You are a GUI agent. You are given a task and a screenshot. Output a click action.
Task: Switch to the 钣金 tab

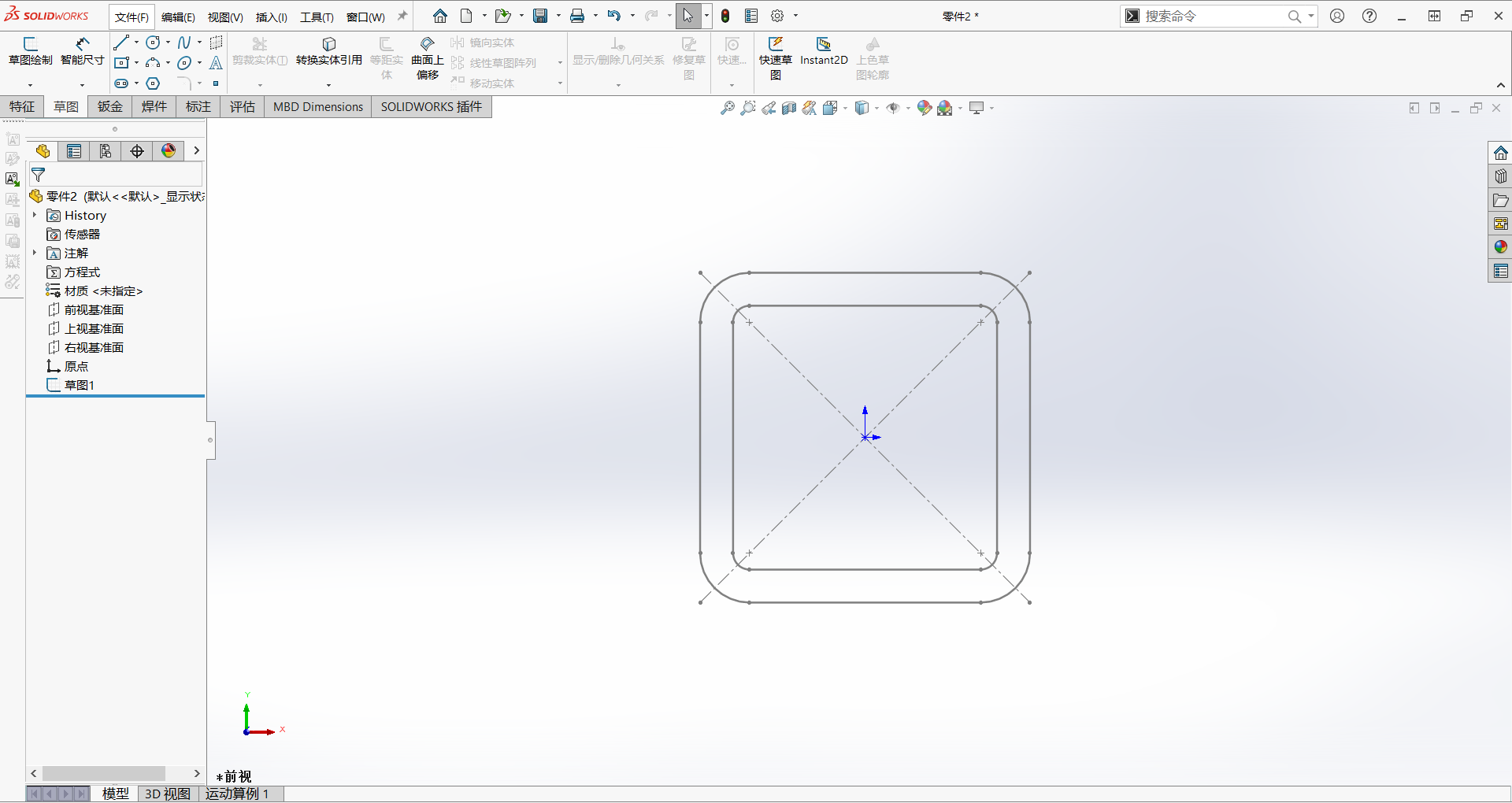(x=110, y=107)
